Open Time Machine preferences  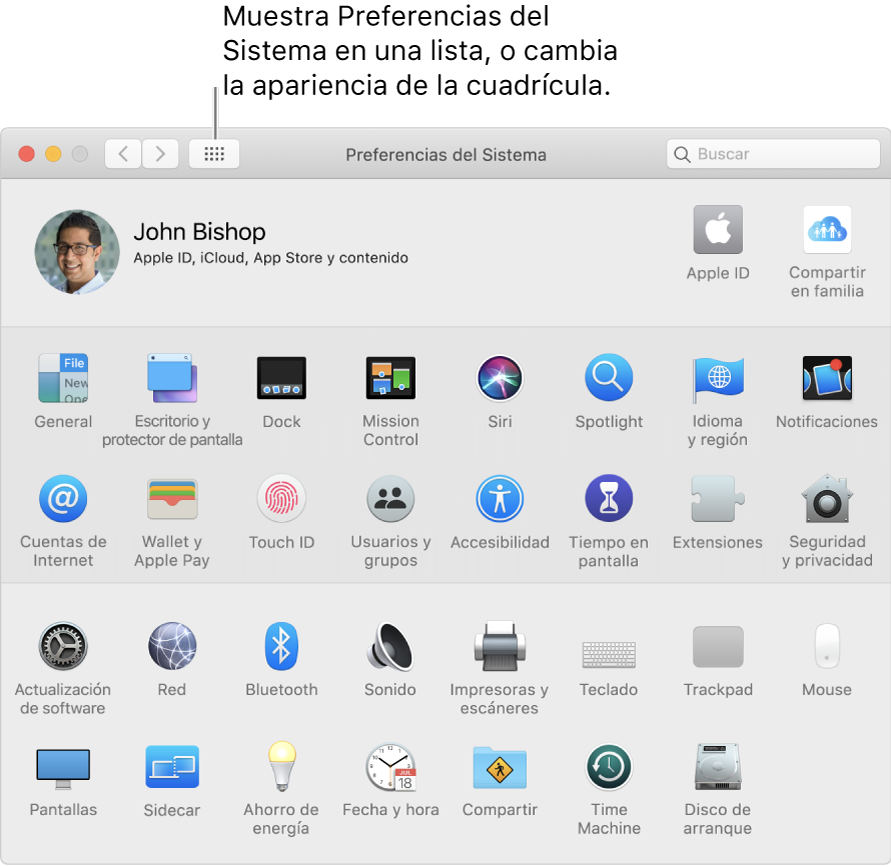click(609, 767)
